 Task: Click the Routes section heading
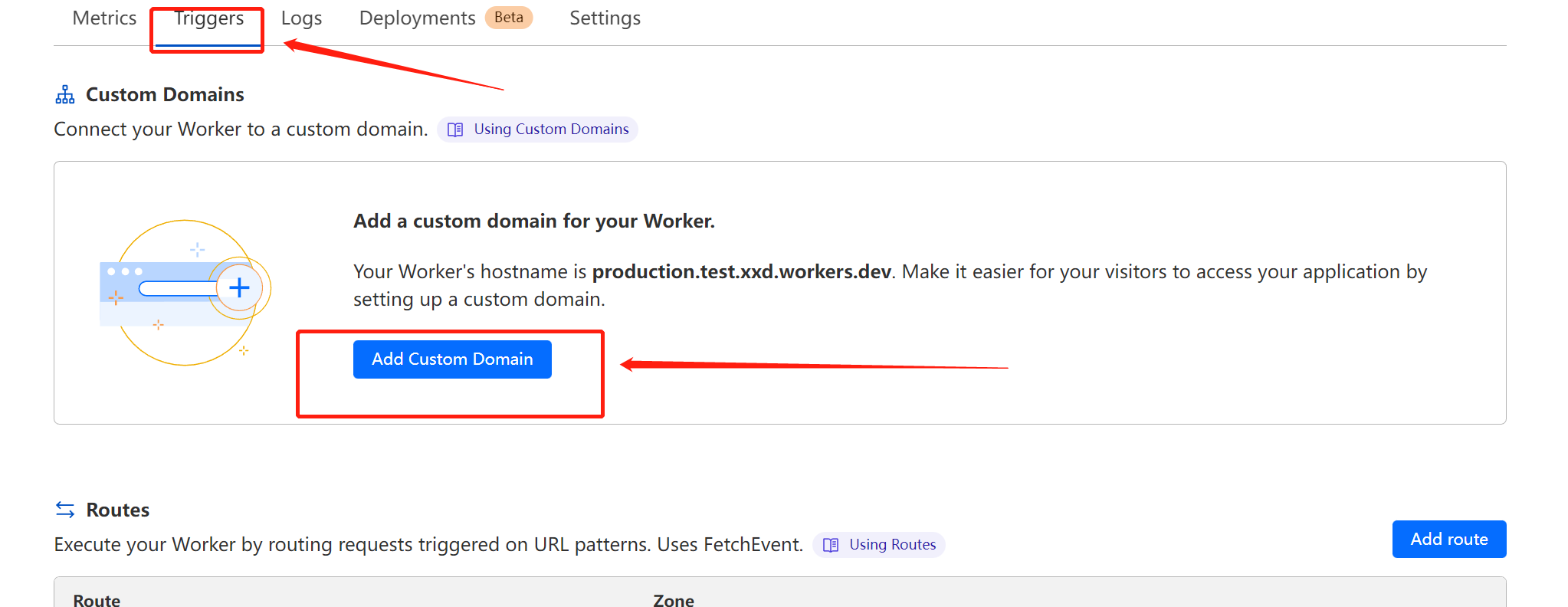118,510
